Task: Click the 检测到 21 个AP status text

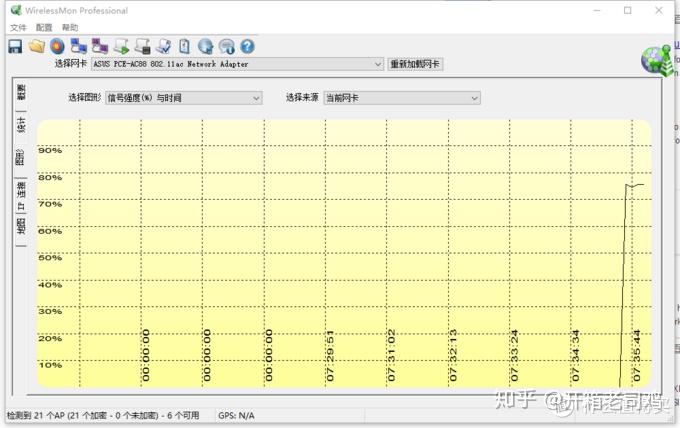Action: (103, 415)
